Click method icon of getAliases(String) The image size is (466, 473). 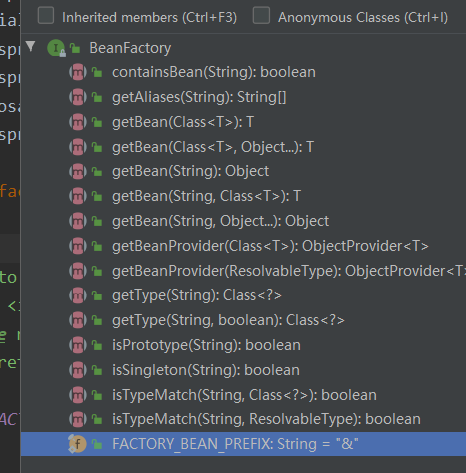point(78,97)
